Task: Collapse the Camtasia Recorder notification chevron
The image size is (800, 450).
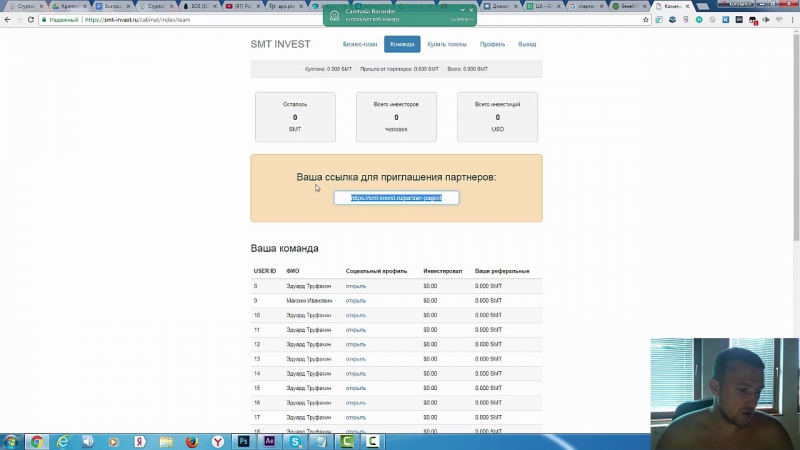Action: click(x=462, y=10)
